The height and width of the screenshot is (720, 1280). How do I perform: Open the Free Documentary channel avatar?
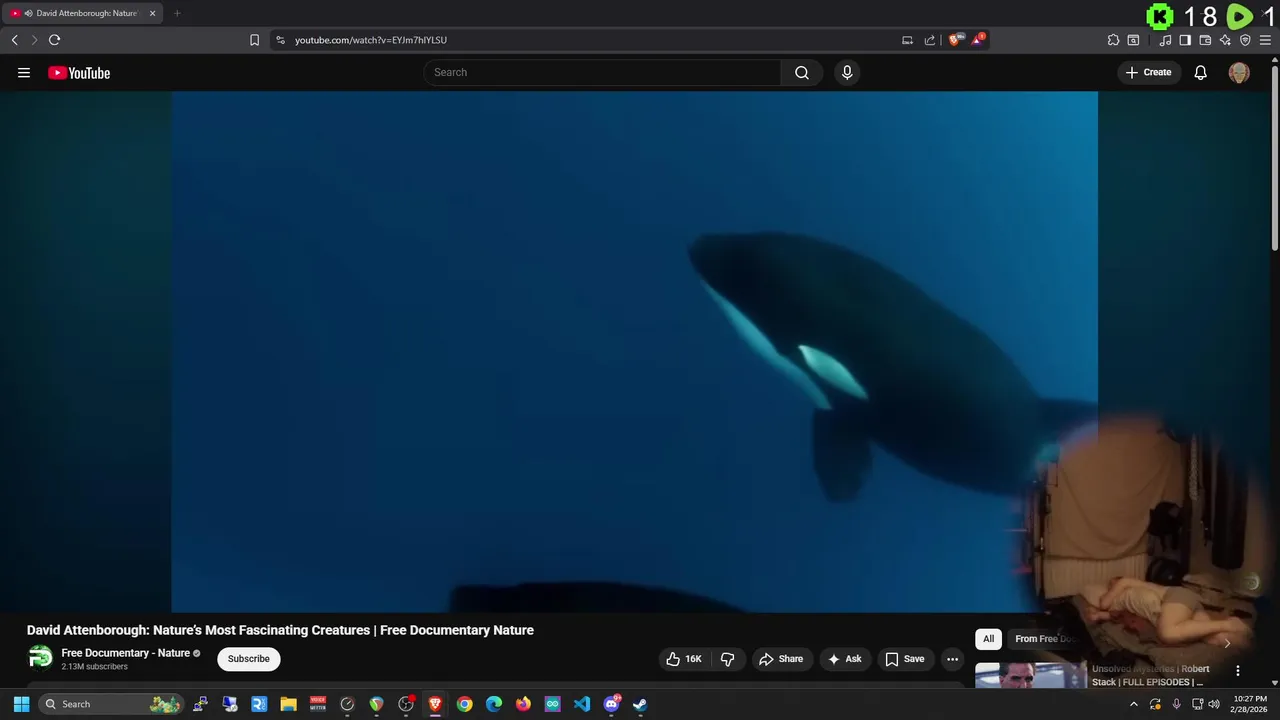tap(40, 657)
